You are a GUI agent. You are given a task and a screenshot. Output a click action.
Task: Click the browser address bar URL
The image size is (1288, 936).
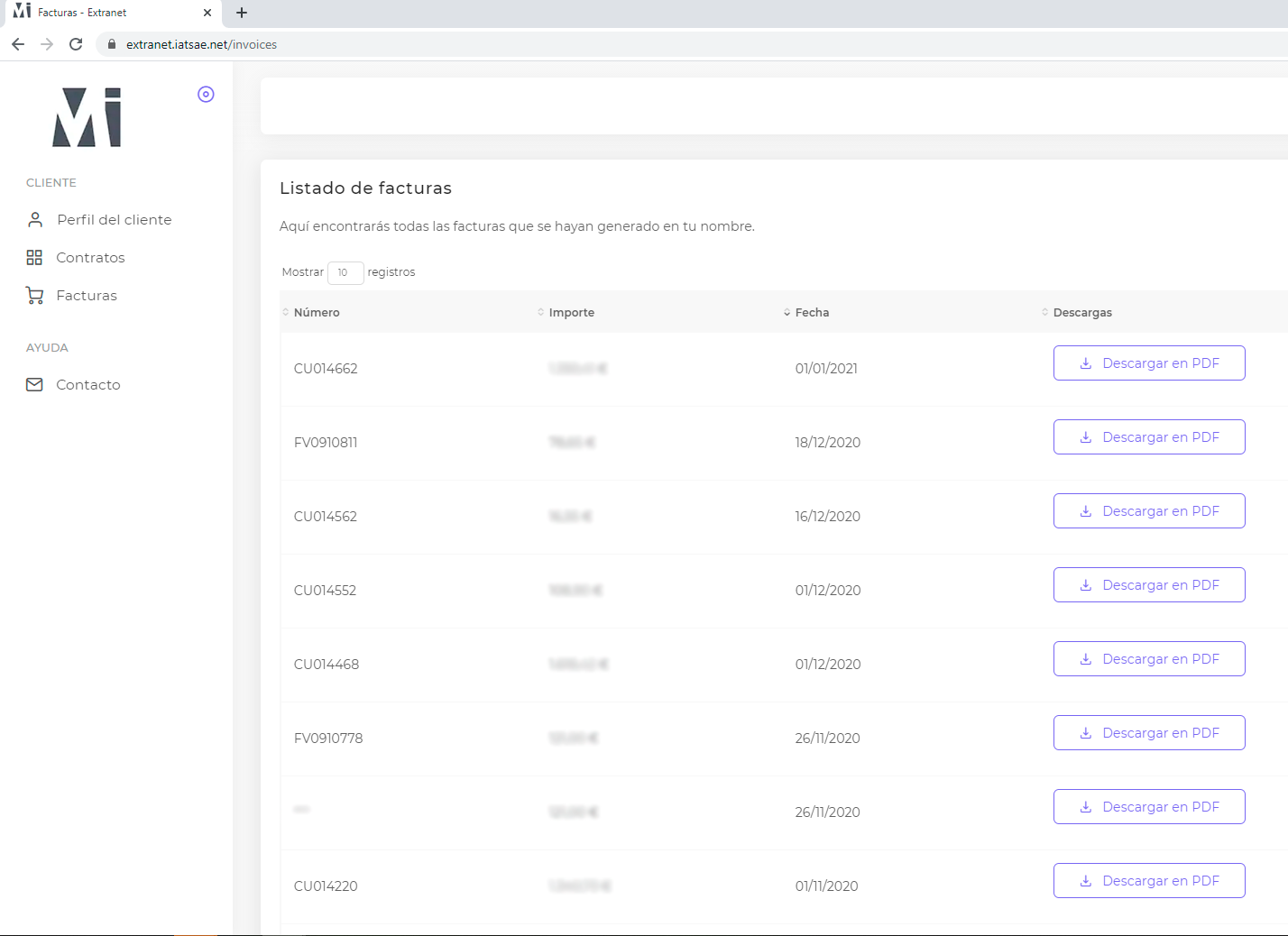coord(201,44)
